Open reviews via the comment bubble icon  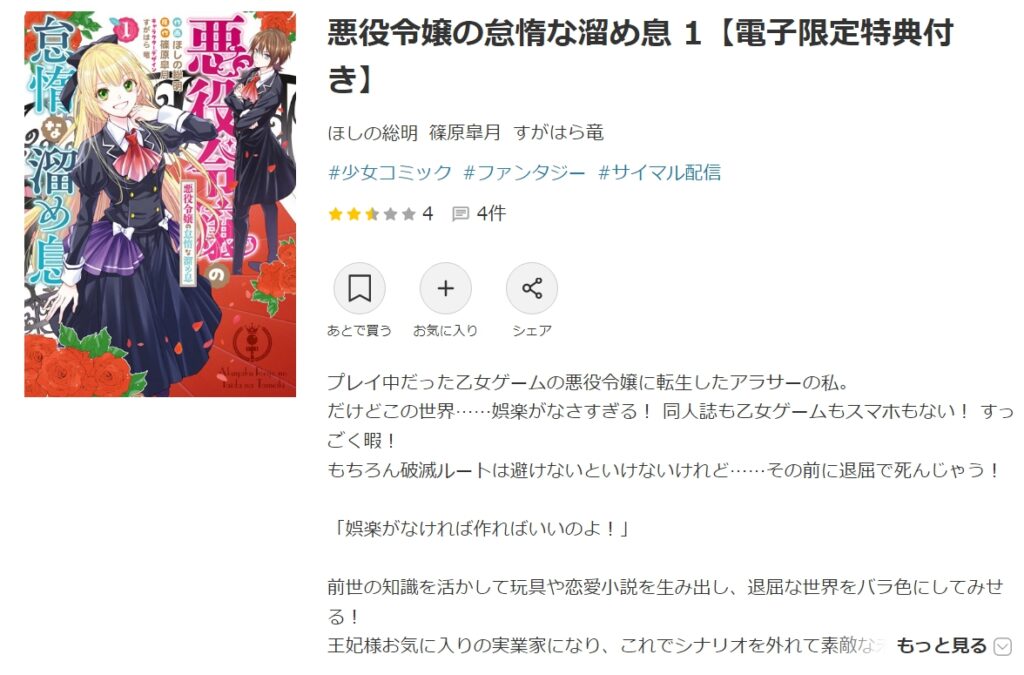(x=460, y=213)
